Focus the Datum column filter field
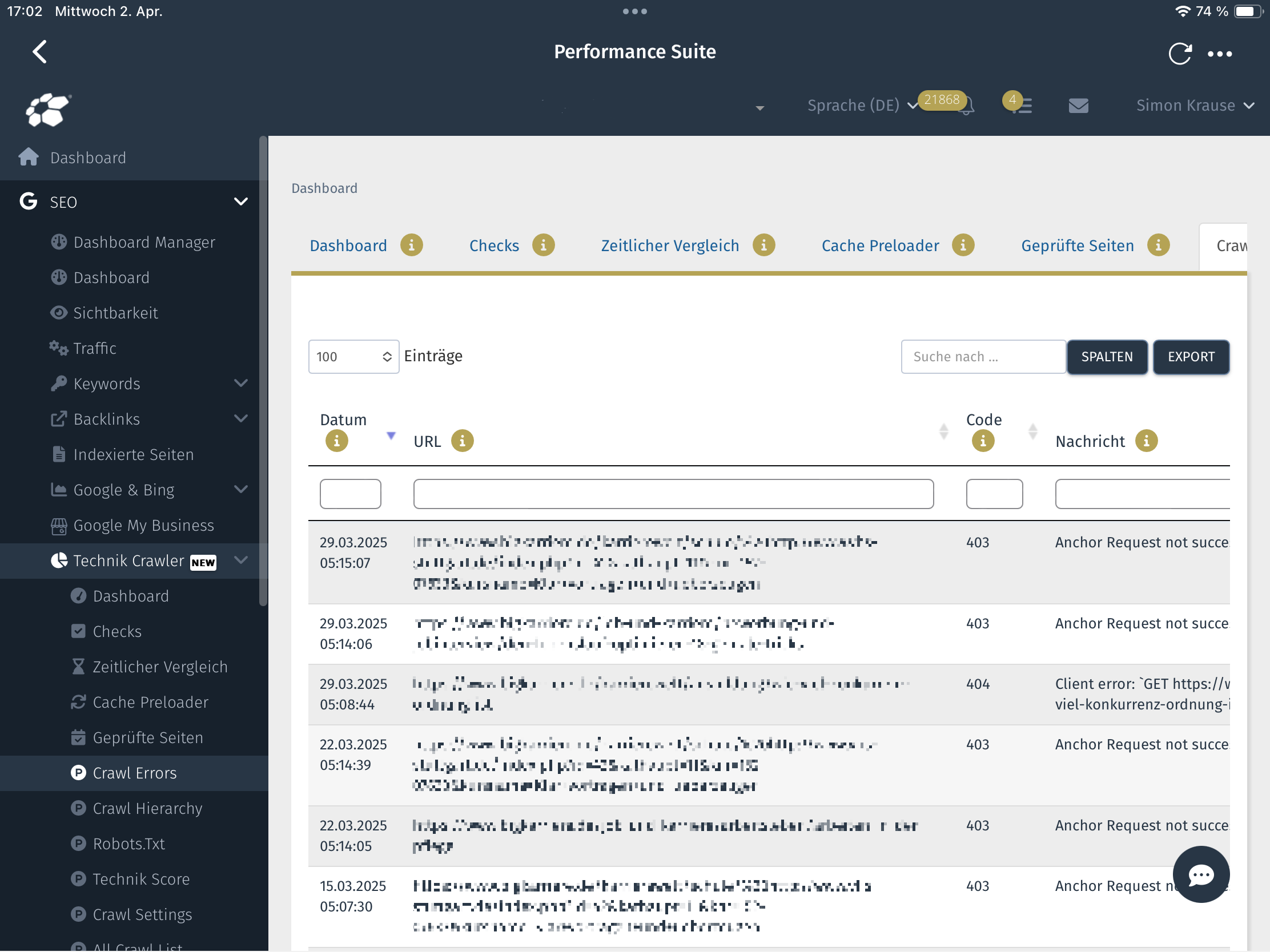1270x952 pixels. (x=350, y=494)
